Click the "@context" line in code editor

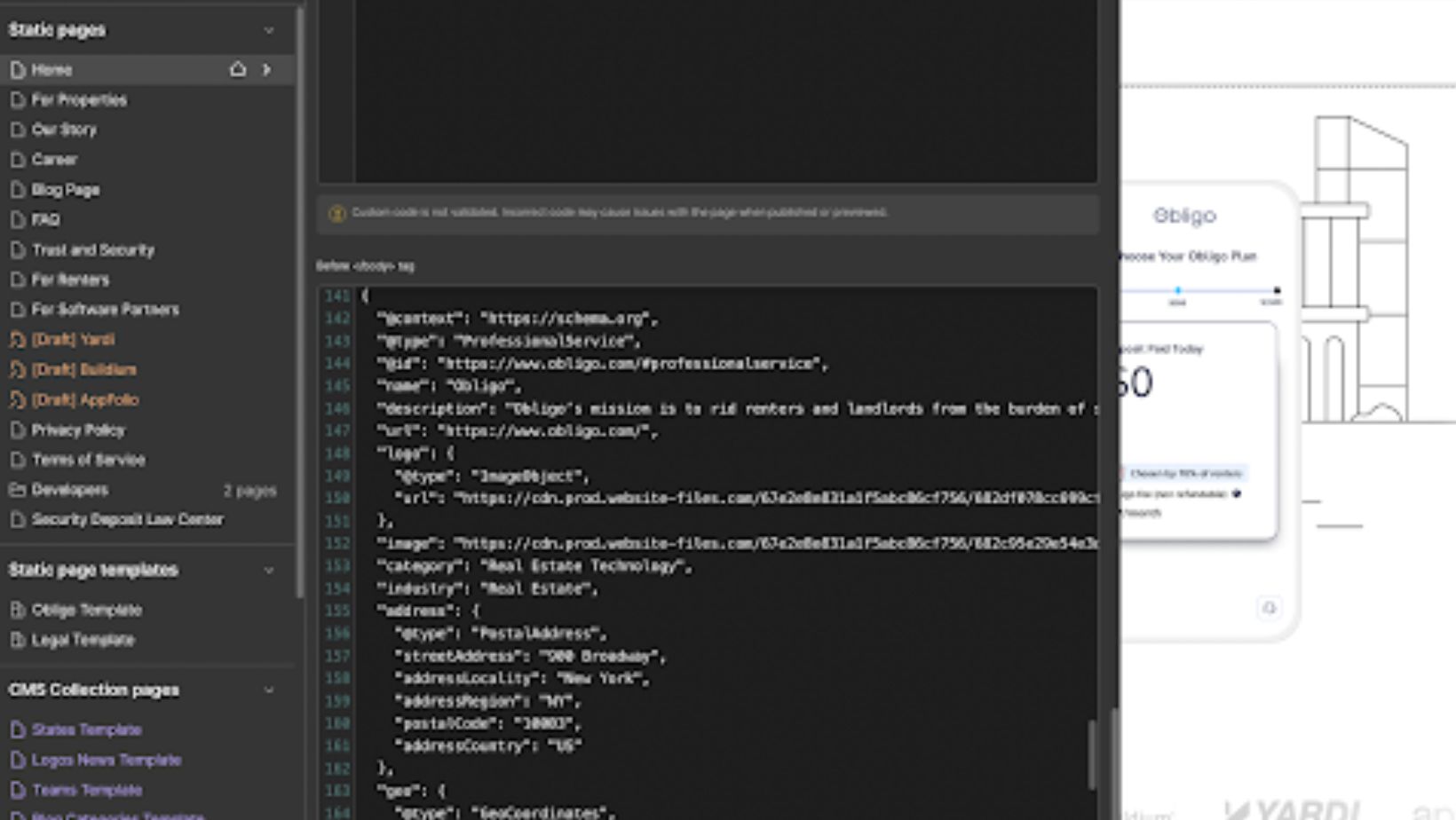[518, 318]
